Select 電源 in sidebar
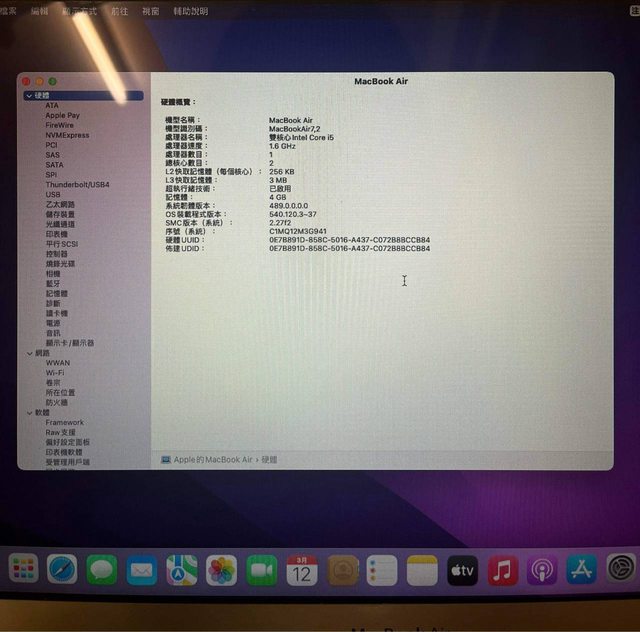Screen dimensions: 640x632 (x=53, y=323)
